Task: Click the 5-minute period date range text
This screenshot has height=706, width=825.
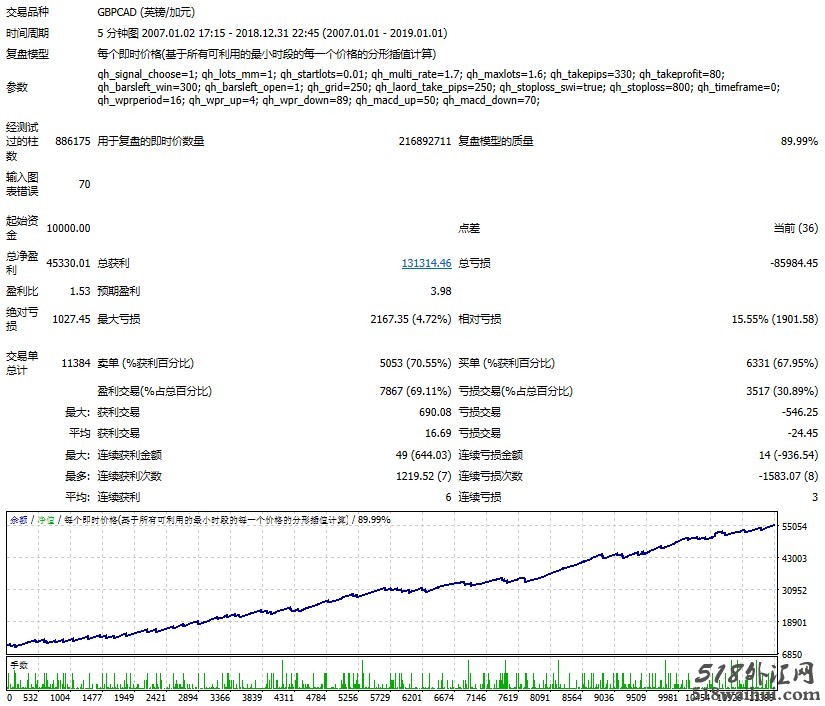Action: [x=272, y=33]
